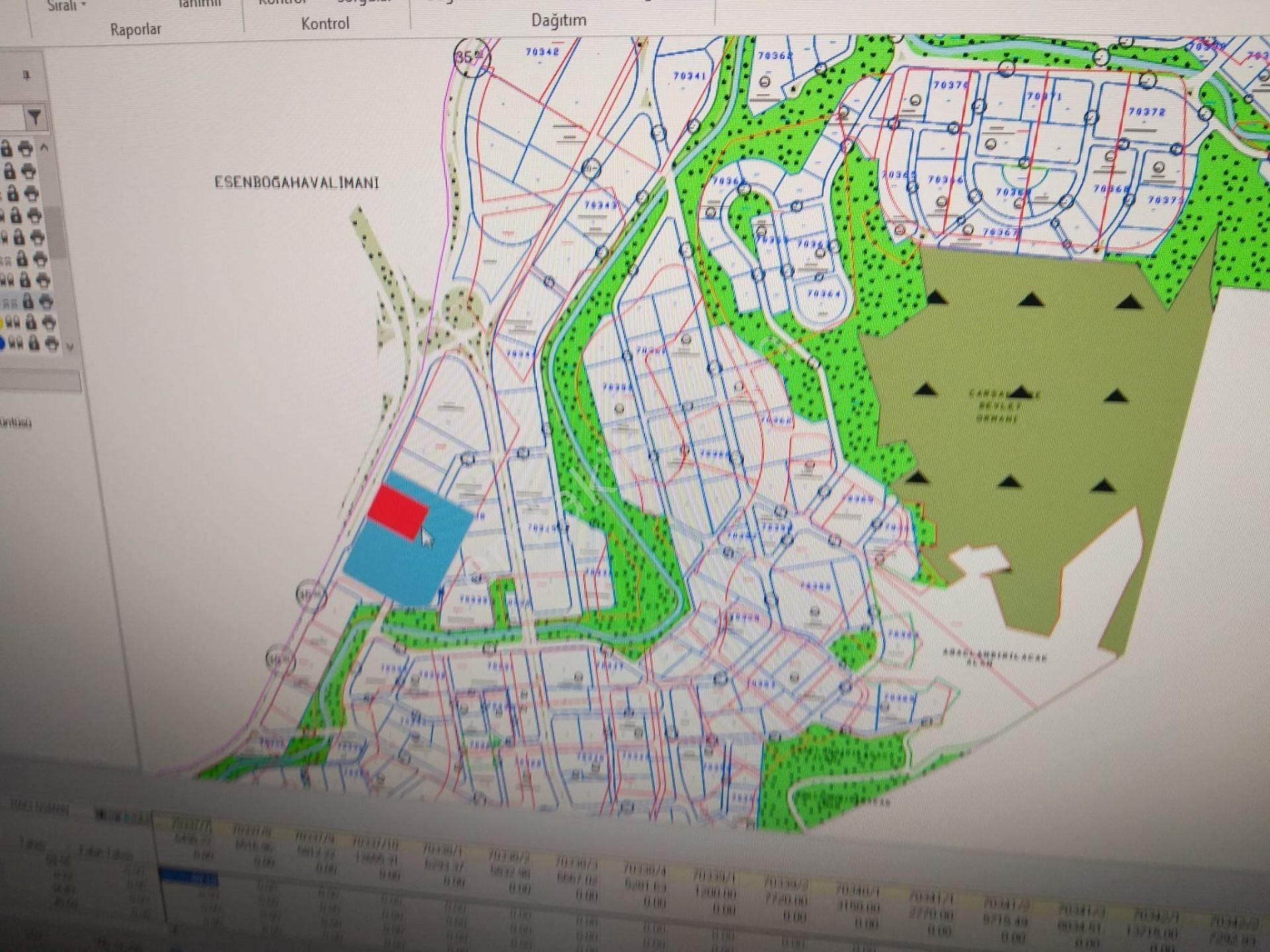Click the layer list scroll-up arrow
Viewport: 1270px width, 952px height.
click(x=44, y=147)
